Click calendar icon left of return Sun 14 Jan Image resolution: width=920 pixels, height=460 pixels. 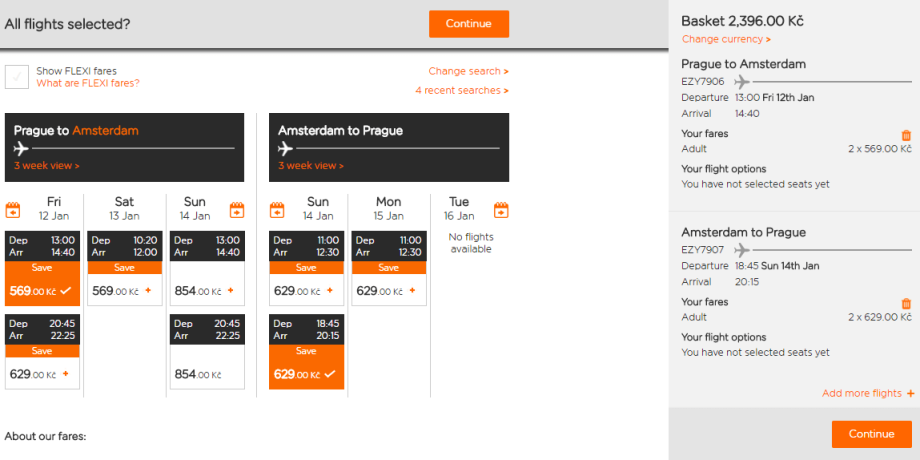pyautogui.click(x=277, y=210)
